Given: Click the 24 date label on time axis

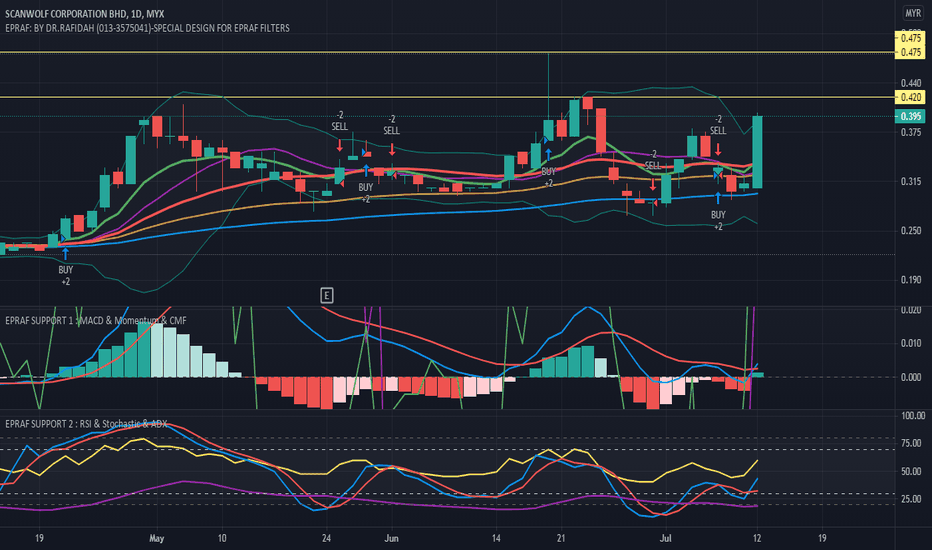Looking at the screenshot, I should [326, 538].
